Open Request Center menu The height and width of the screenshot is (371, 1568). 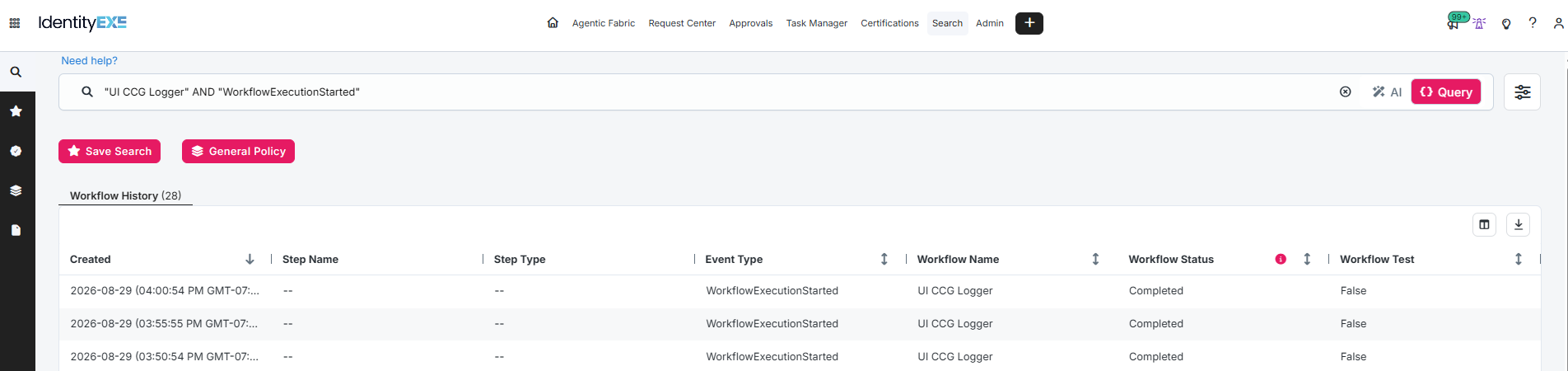682,23
